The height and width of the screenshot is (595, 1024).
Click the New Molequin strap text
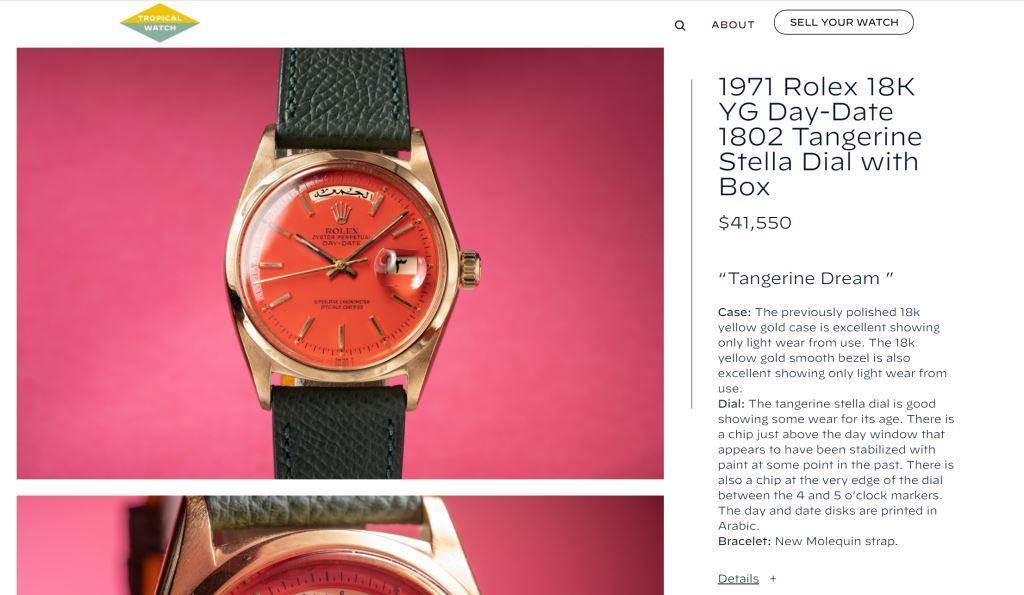point(836,541)
